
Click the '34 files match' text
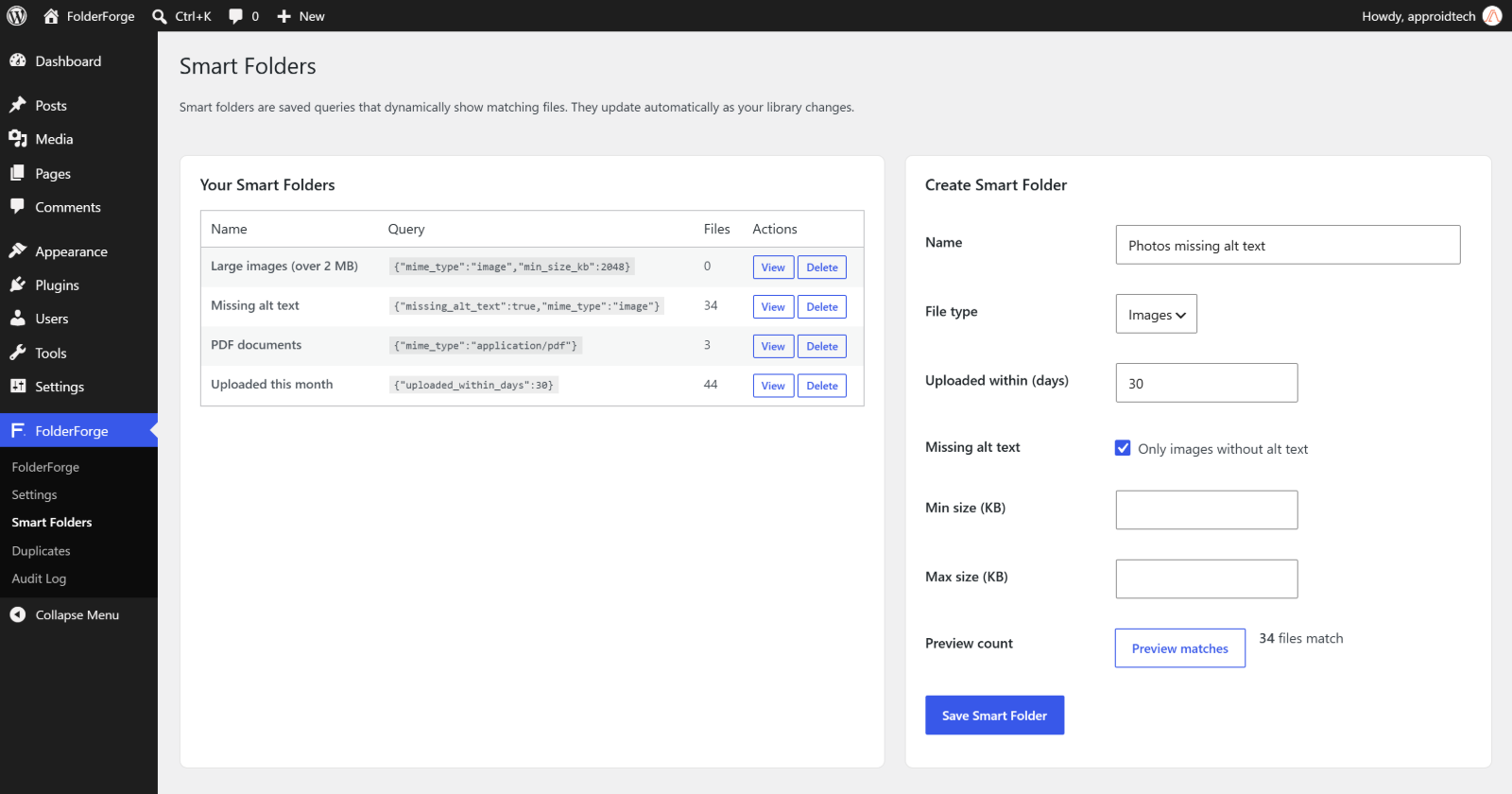tap(1300, 639)
